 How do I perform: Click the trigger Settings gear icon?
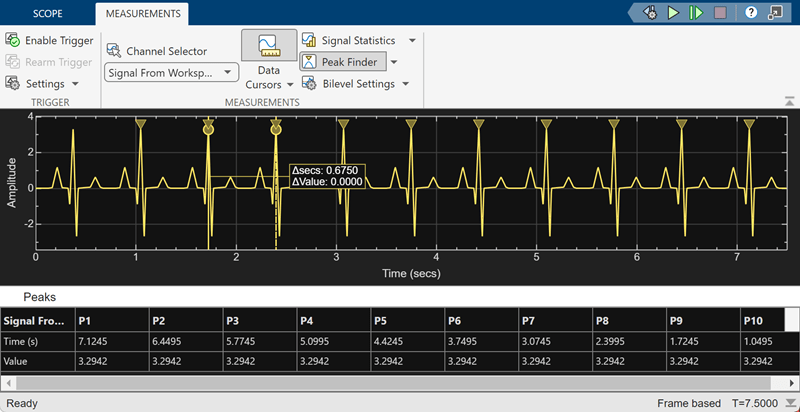tap(13, 84)
